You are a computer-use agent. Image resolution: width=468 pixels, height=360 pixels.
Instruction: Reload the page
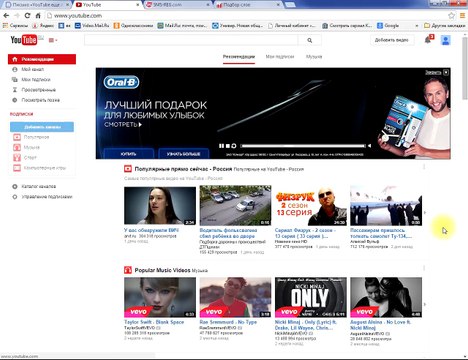pyautogui.click(x=27, y=15)
